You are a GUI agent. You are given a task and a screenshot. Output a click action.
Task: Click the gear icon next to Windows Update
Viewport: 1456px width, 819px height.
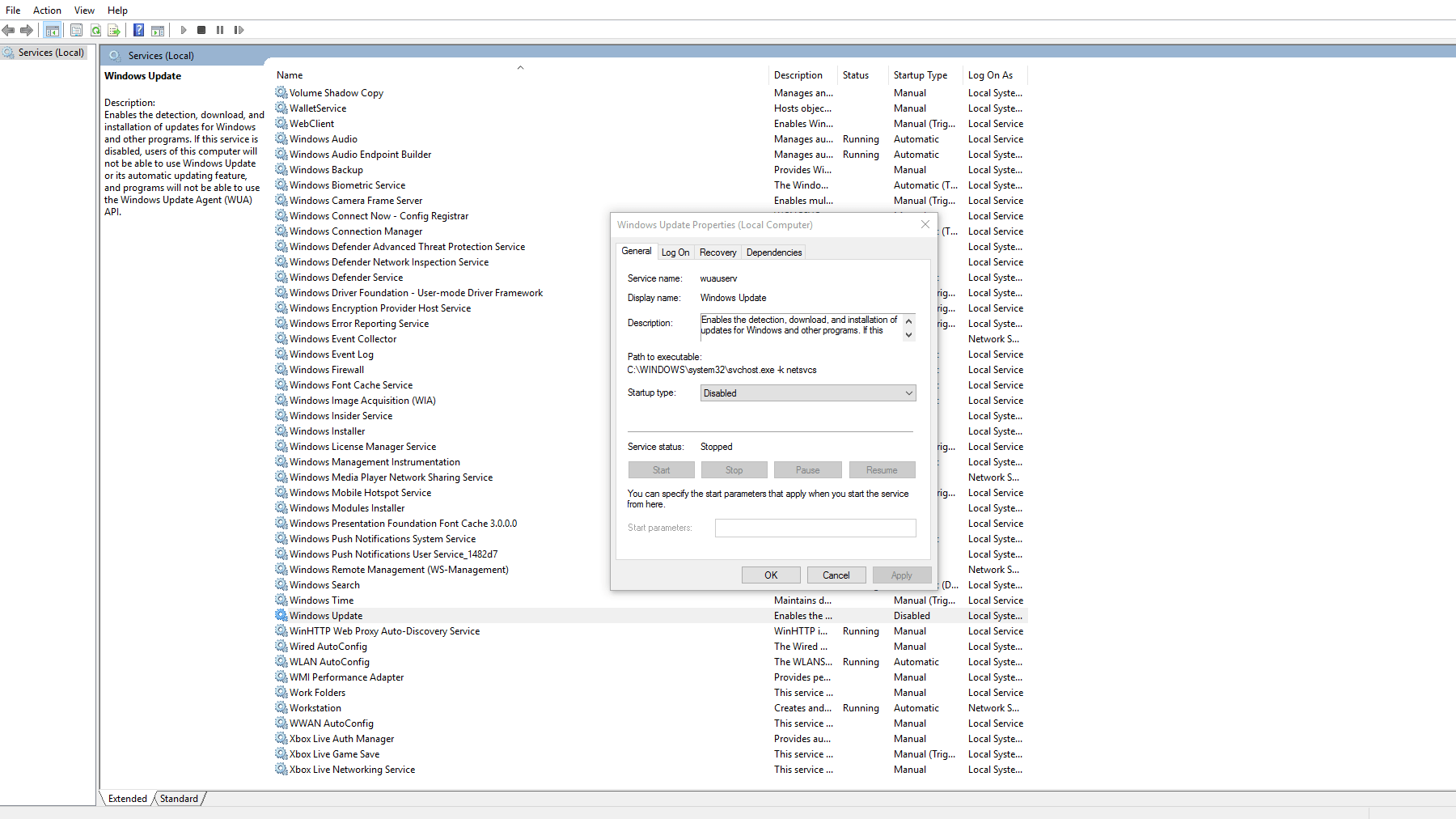coord(281,615)
